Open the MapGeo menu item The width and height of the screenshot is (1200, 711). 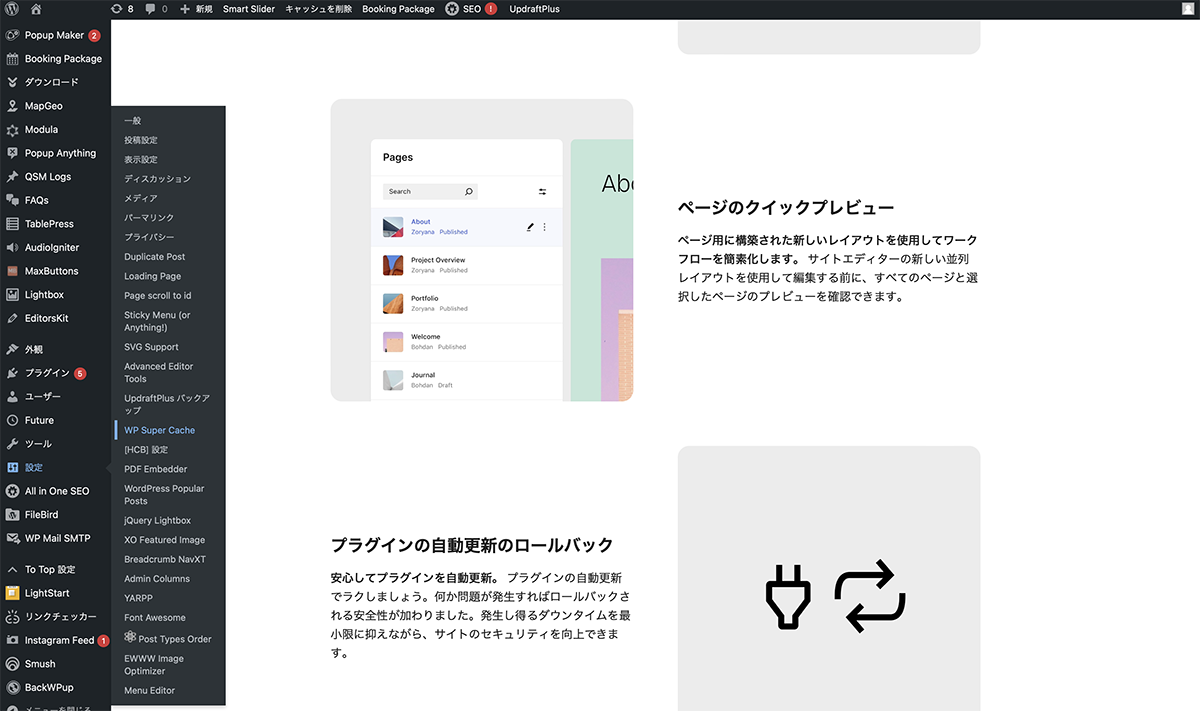[x=42, y=106]
